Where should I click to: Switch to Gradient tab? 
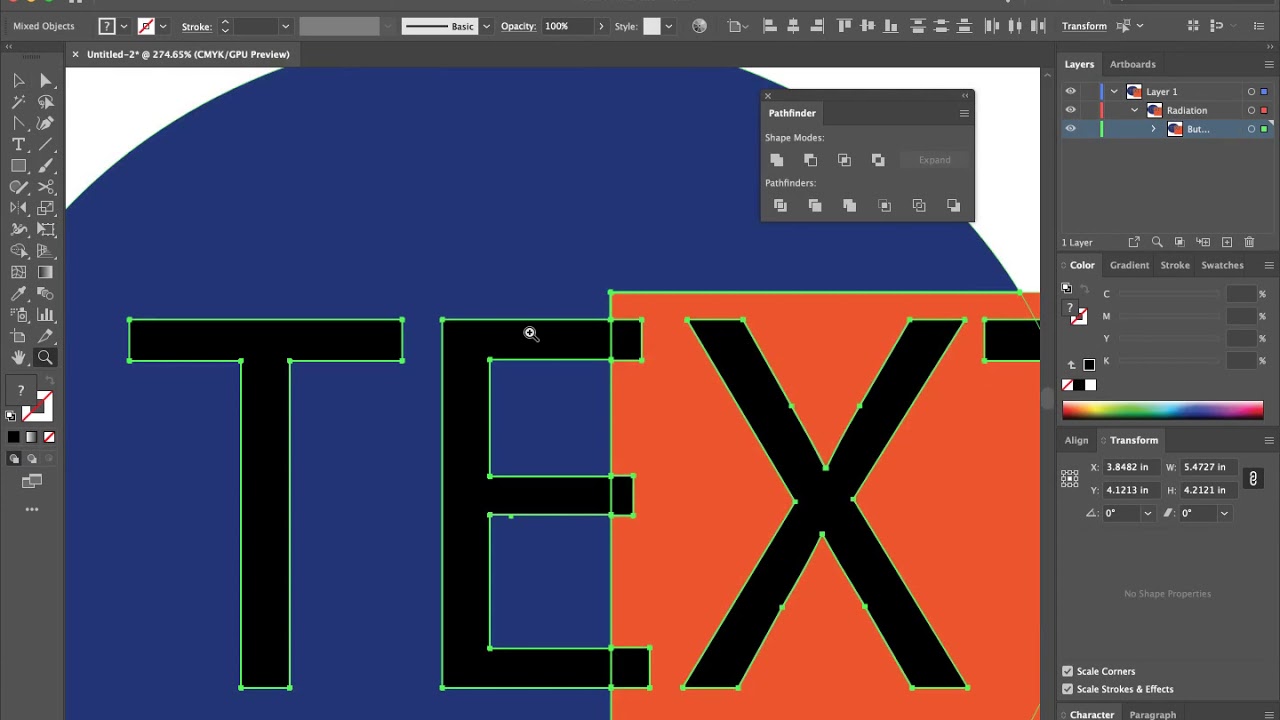(1129, 265)
